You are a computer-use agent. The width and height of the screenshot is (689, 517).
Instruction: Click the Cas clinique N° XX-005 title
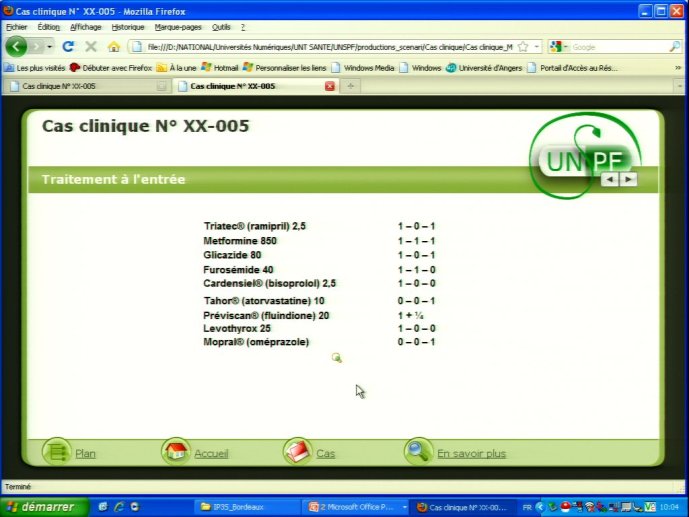[x=145, y=126]
